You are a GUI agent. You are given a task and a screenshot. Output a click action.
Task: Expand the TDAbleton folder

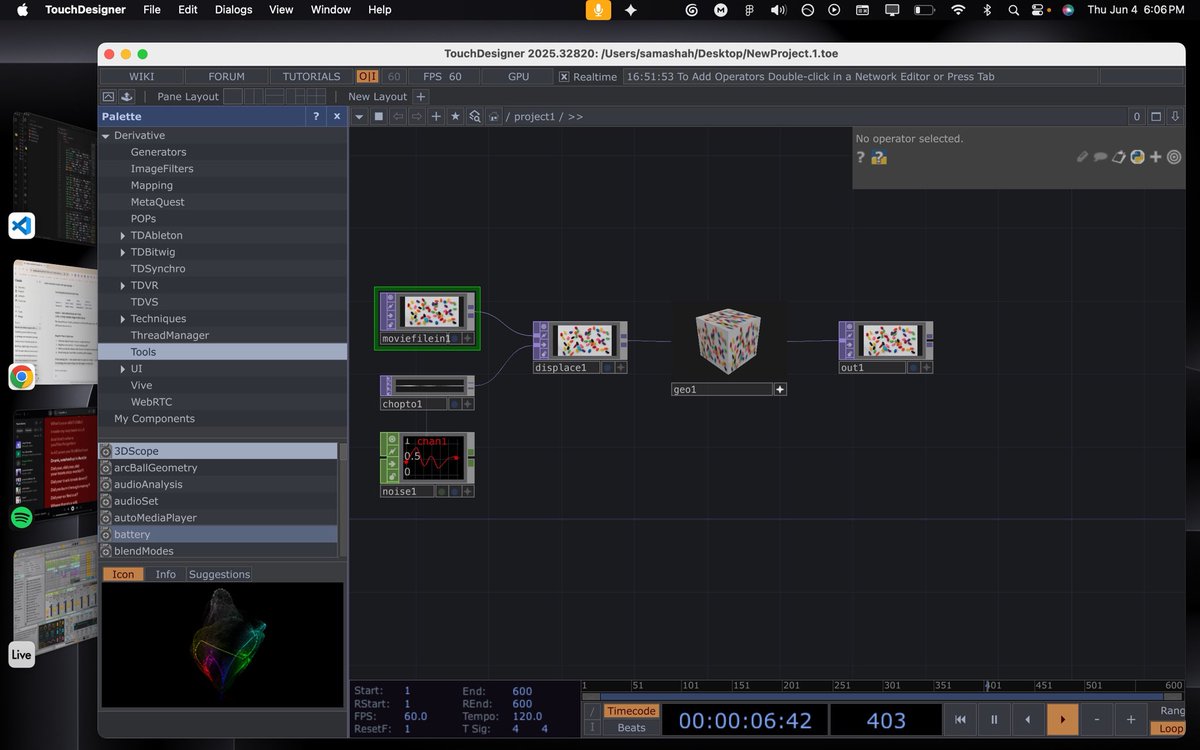point(123,236)
